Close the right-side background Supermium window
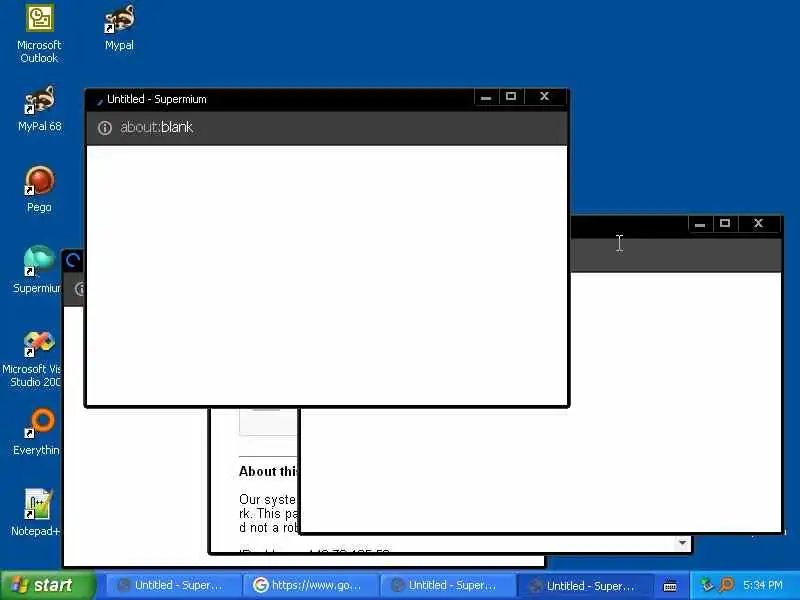Viewport: 800px width, 600px height. pyautogui.click(x=759, y=223)
